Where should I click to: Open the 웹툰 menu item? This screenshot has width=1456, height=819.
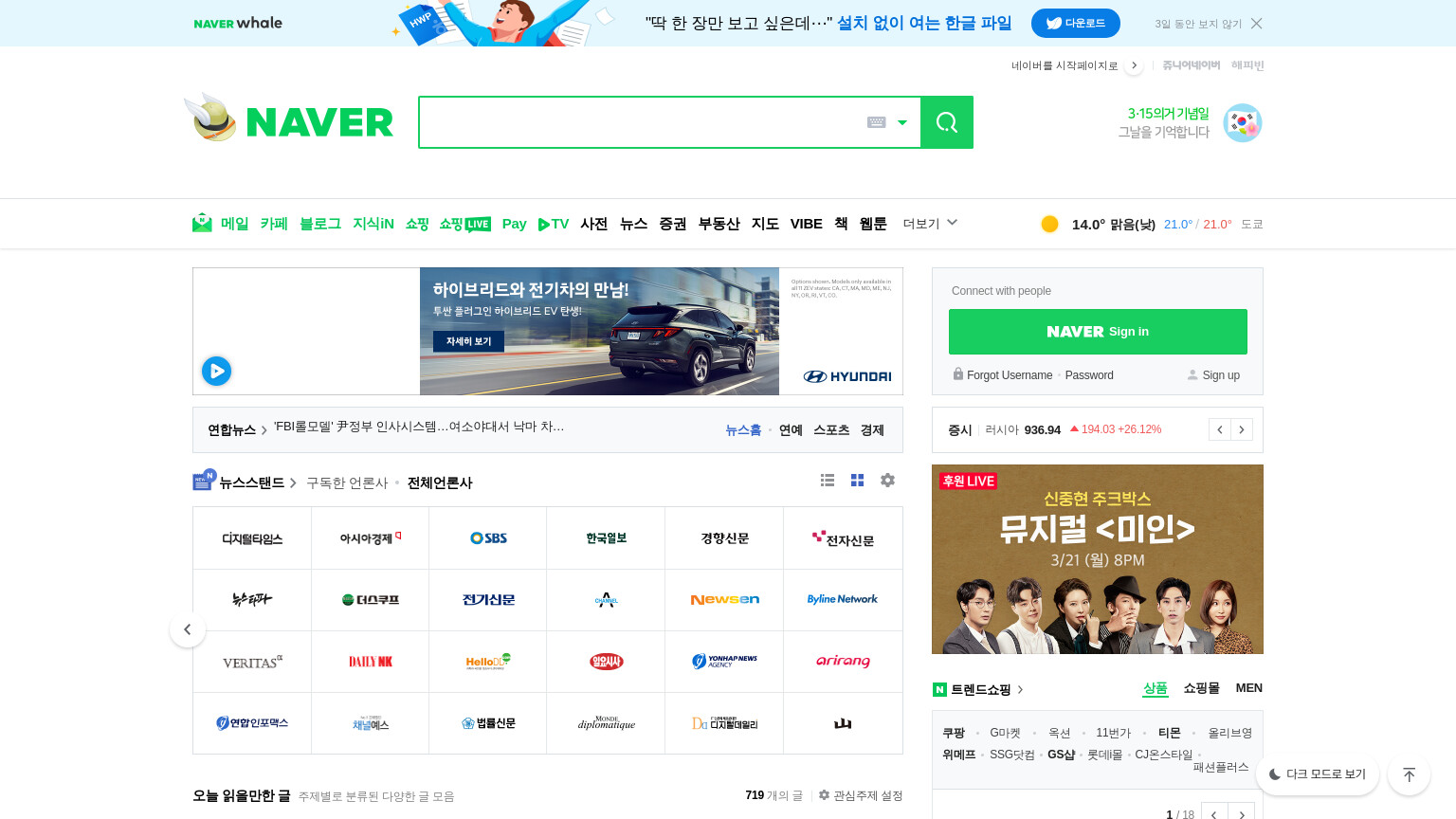tap(873, 224)
